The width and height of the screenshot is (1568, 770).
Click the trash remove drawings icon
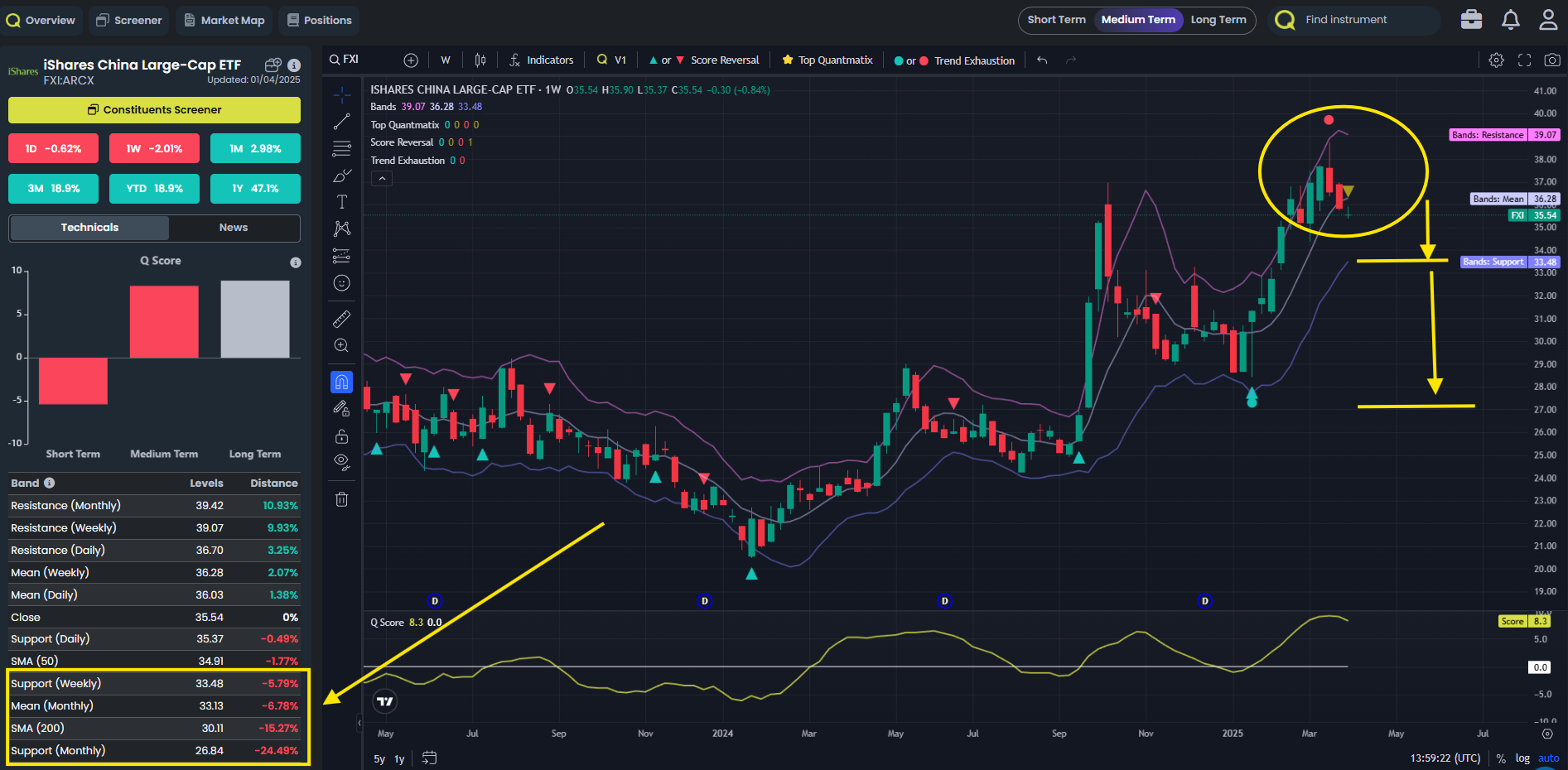(341, 499)
